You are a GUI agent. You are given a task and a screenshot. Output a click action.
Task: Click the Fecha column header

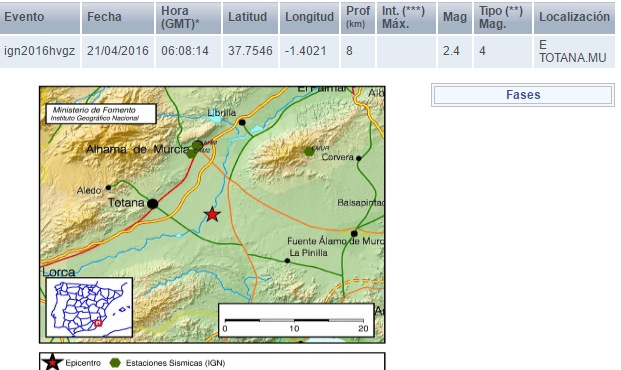[118, 17]
